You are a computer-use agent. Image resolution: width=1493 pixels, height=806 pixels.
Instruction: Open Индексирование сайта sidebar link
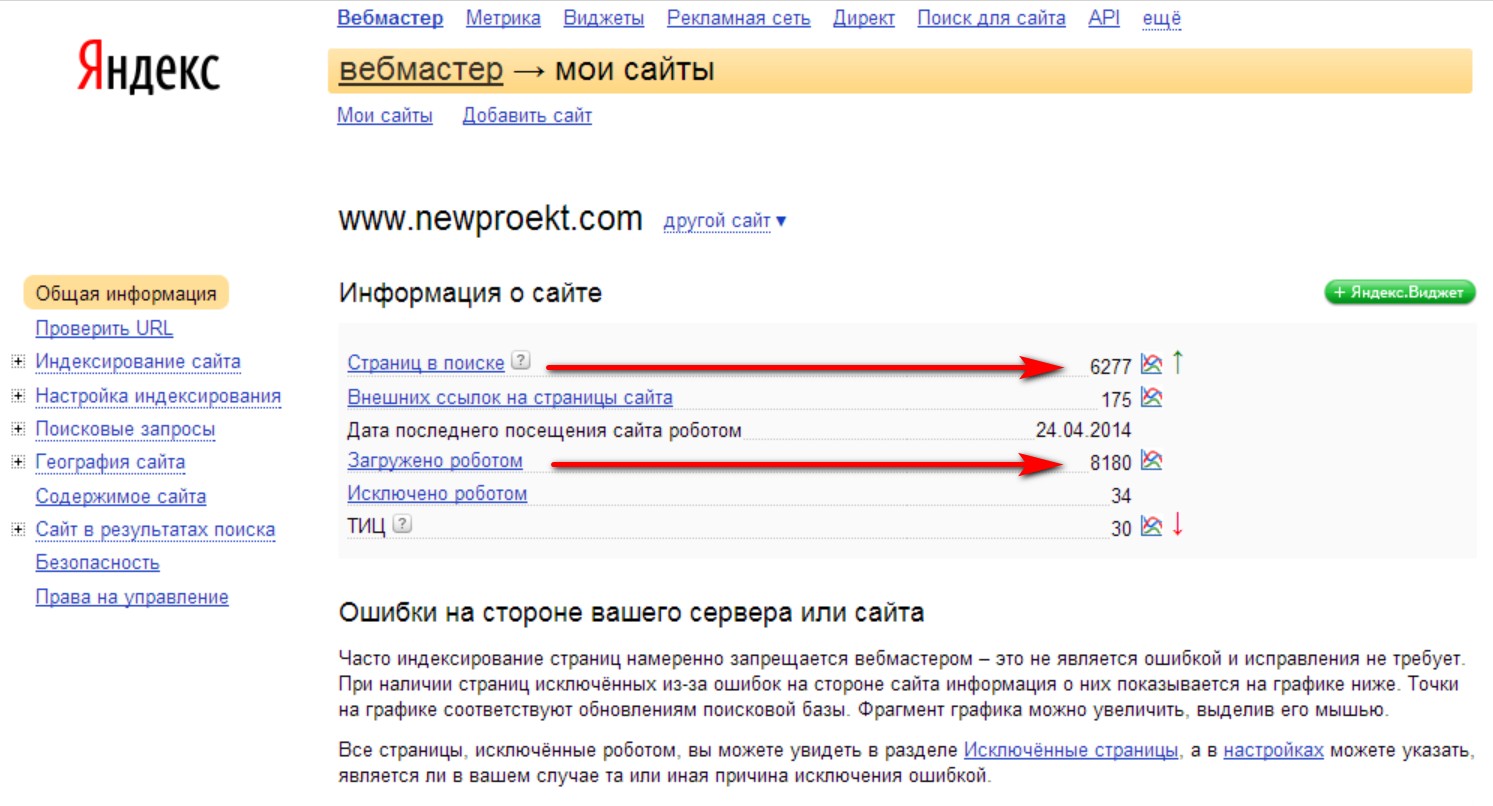(x=138, y=362)
